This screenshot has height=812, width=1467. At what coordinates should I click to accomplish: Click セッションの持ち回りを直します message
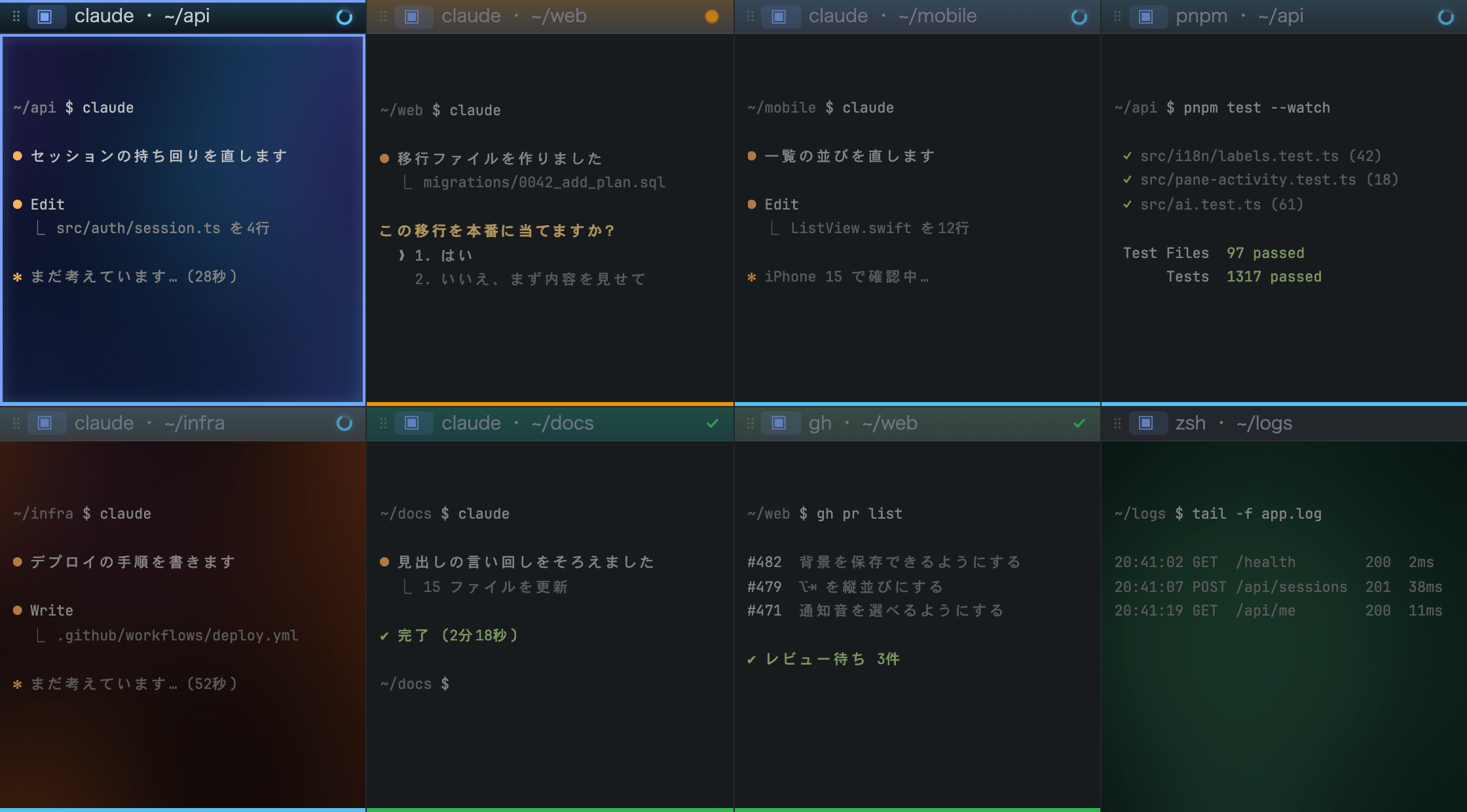158,156
